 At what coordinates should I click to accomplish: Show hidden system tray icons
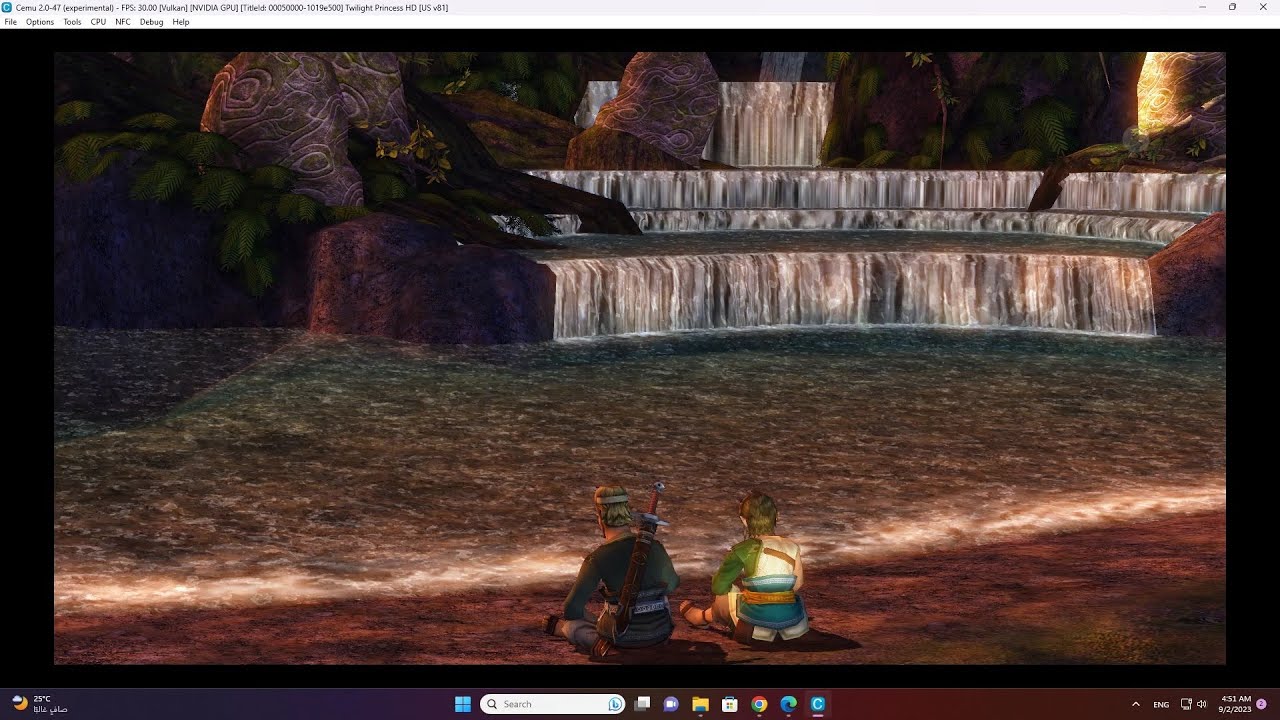click(1136, 704)
